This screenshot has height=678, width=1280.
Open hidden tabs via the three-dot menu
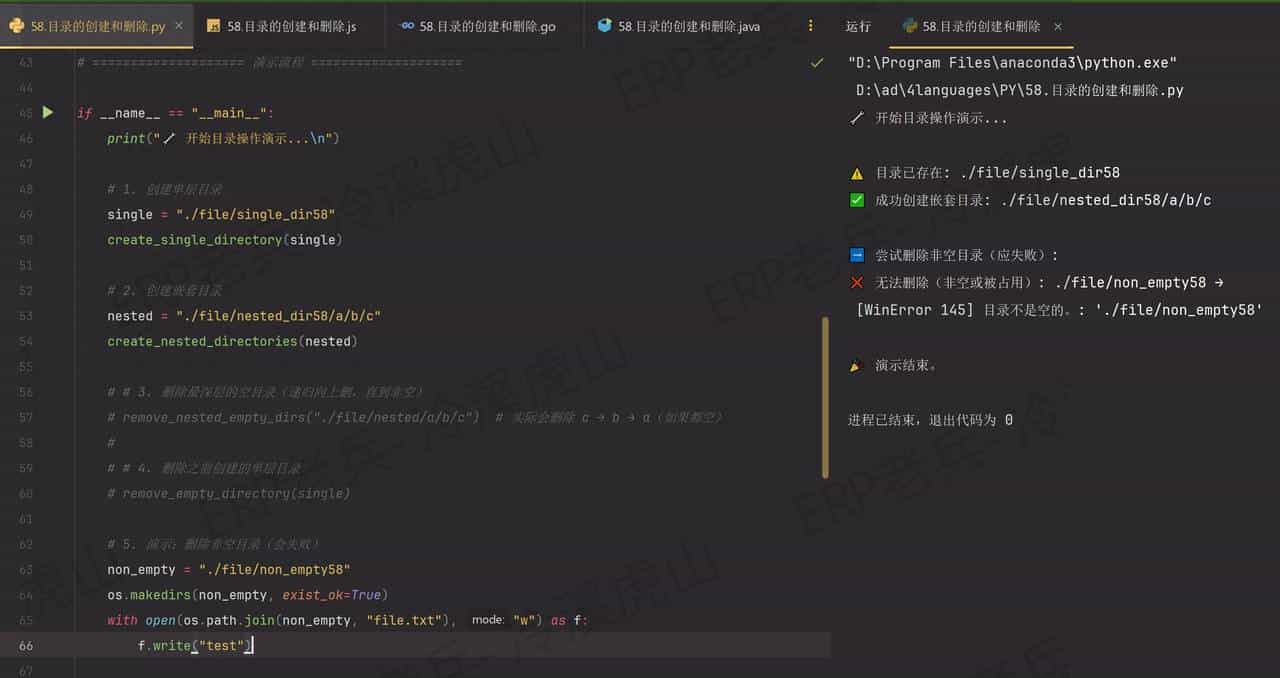pos(811,26)
